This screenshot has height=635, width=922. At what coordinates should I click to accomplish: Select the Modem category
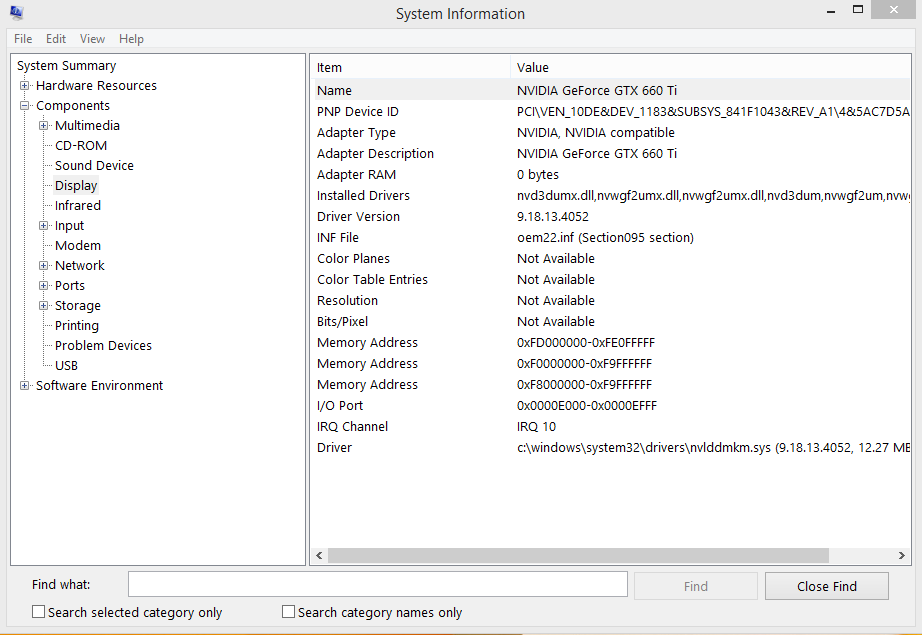click(x=78, y=245)
